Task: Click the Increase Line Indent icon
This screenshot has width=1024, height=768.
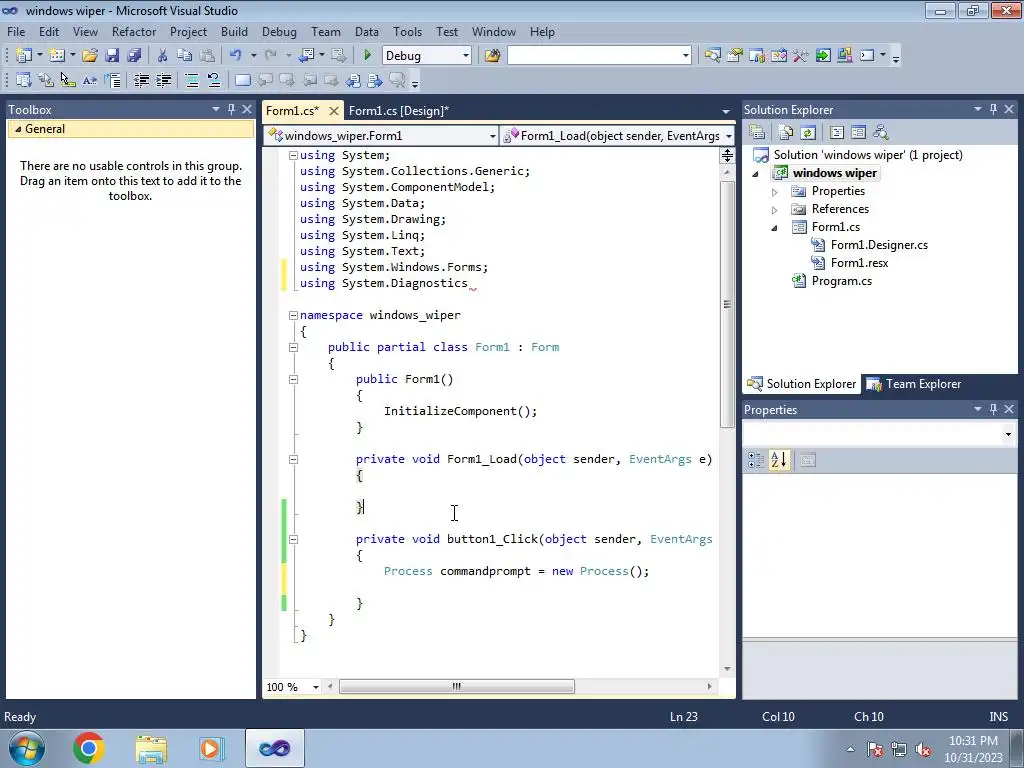Action: click(x=163, y=80)
